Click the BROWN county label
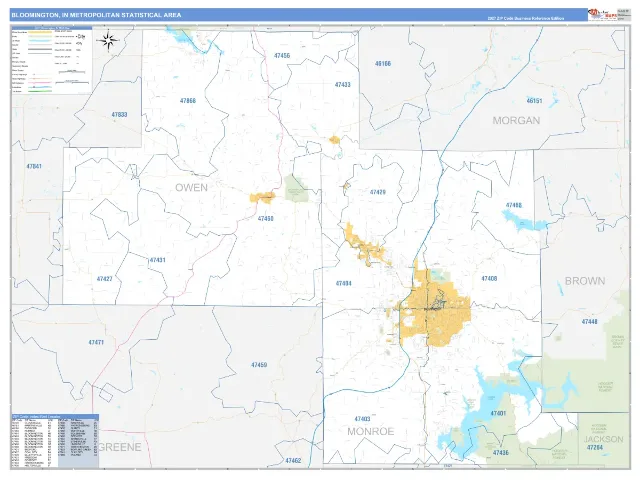 585,281
